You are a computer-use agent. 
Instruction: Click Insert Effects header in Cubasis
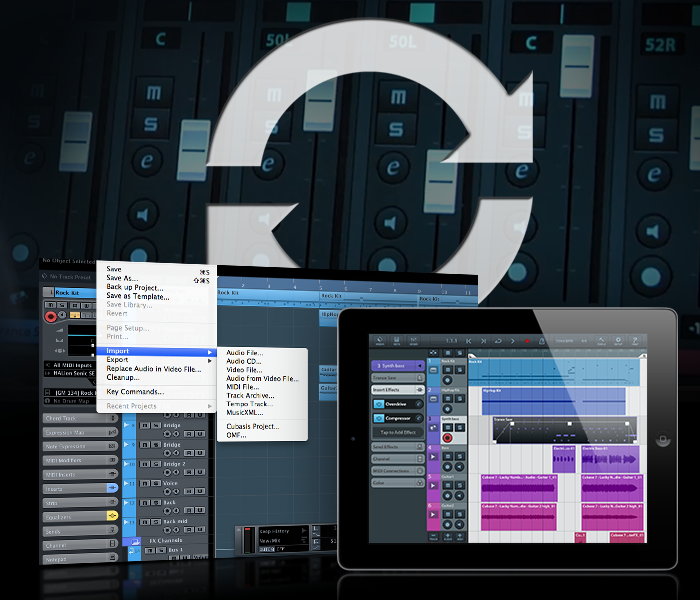pos(398,390)
